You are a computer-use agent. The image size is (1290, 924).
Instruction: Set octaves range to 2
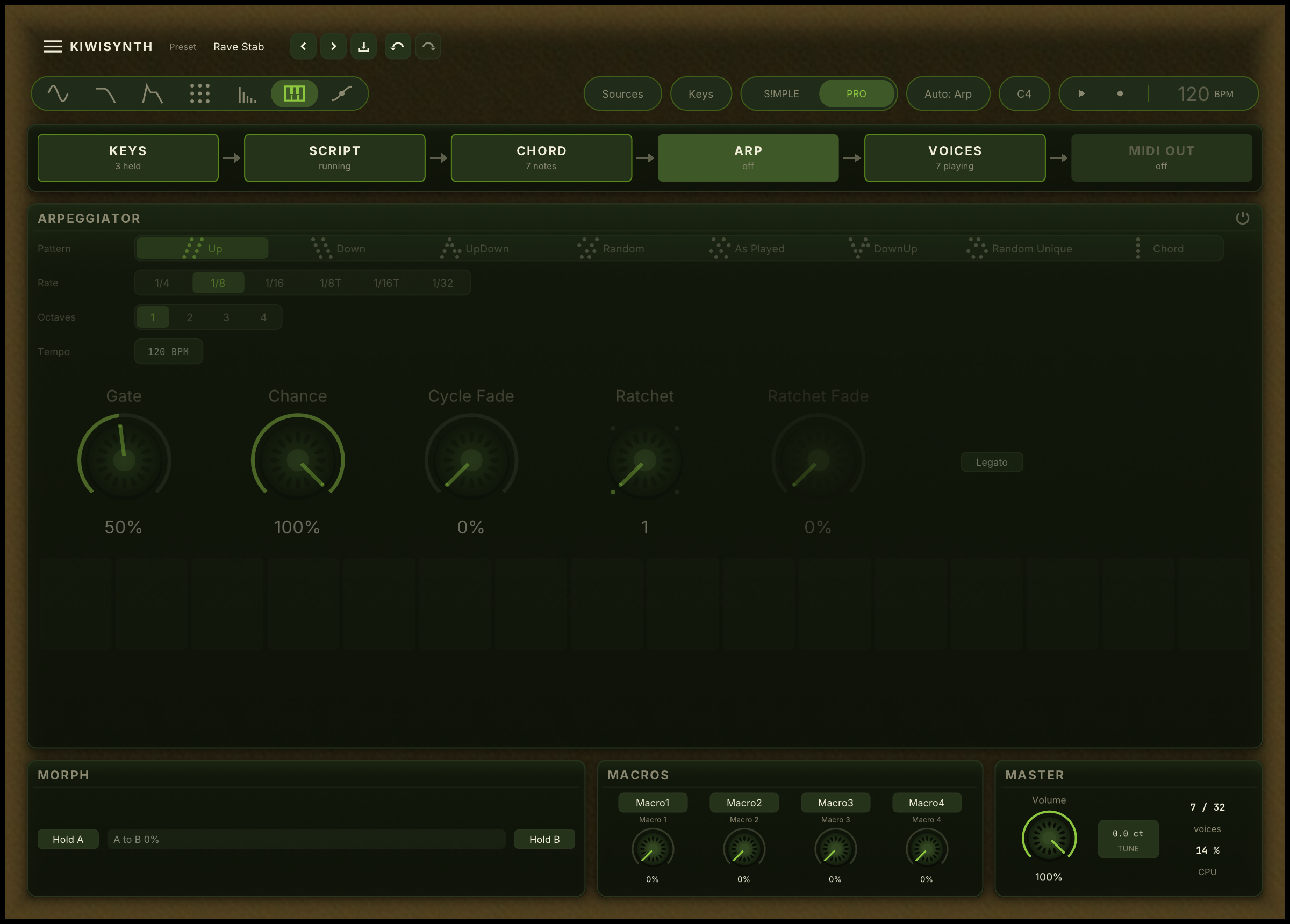(x=189, y=317)
